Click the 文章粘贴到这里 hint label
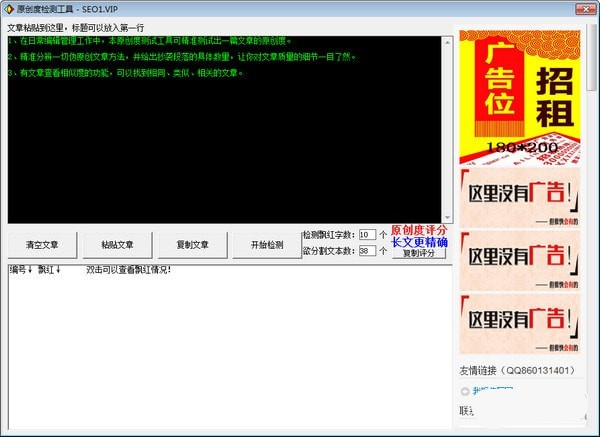 (x=76, y=28)
